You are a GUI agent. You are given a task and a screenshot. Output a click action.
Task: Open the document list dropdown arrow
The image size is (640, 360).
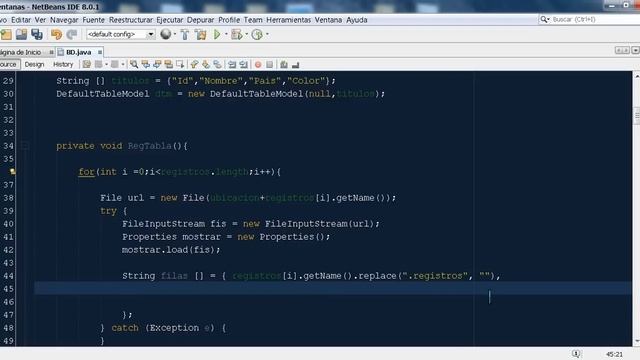pos(635,50)
